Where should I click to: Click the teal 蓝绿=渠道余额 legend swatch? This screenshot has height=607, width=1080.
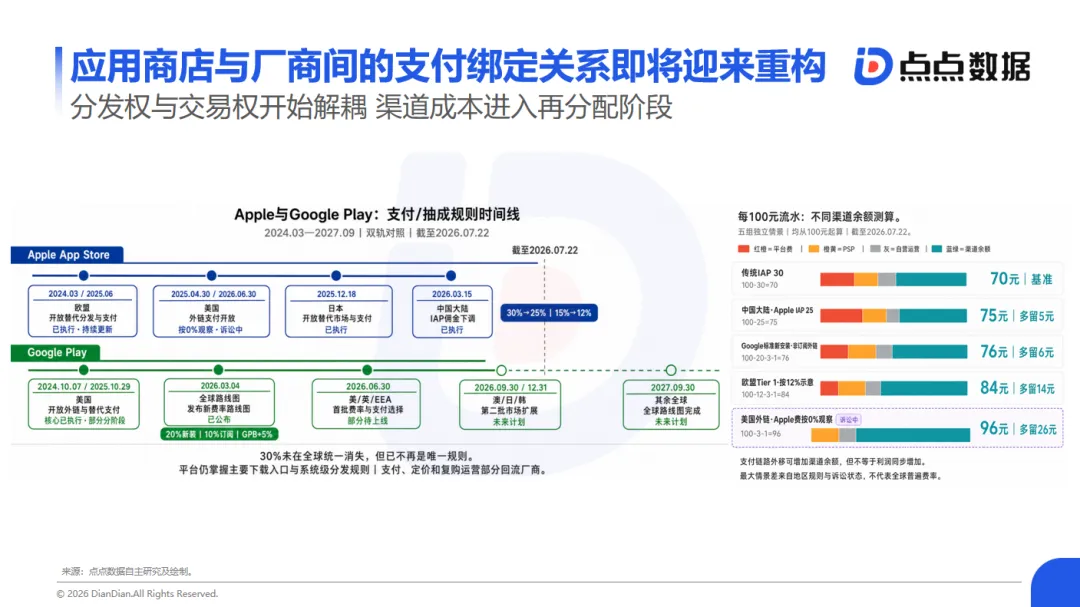937,249
